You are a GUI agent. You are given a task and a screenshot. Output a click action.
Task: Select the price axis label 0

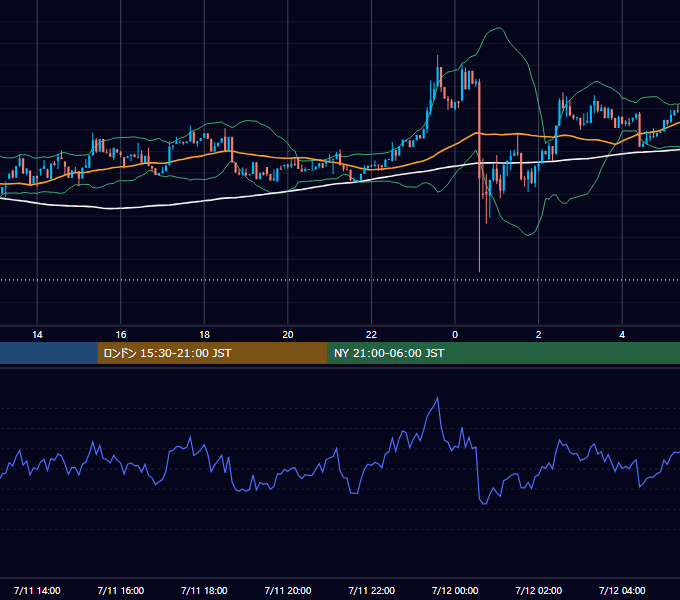coord(455,335)
